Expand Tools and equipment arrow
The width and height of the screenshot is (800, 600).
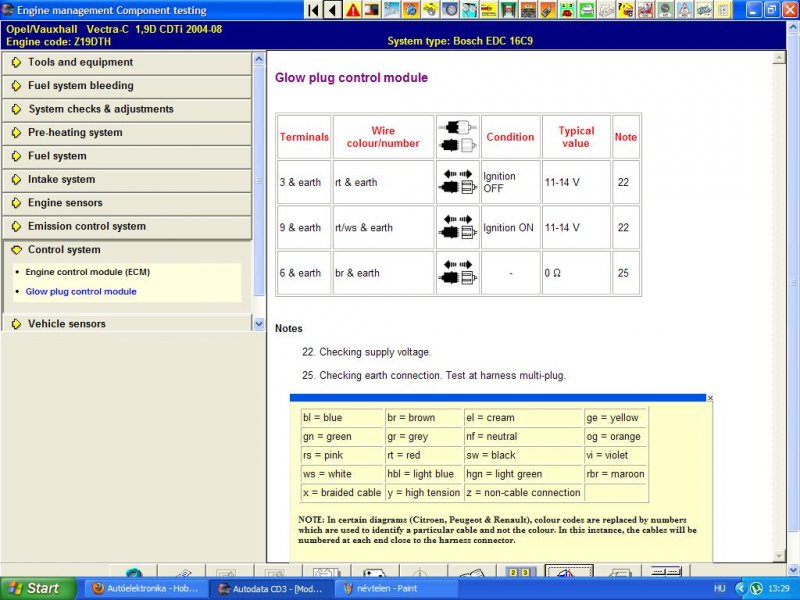point(16,62)
